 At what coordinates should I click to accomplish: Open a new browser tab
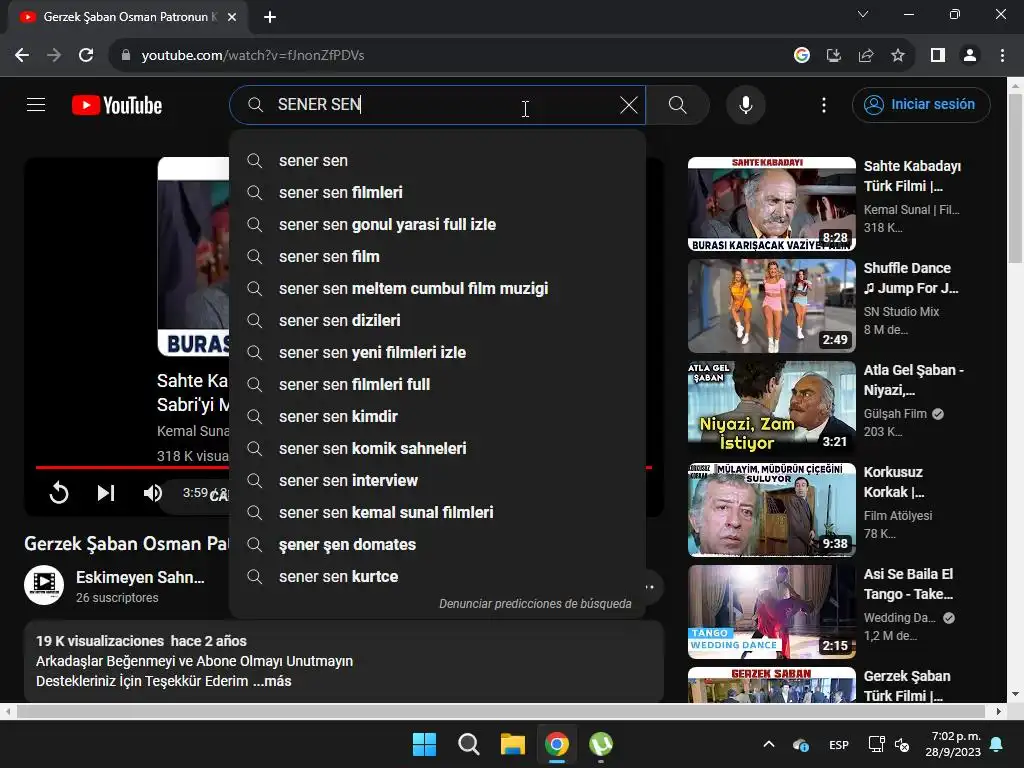(270, 17)
